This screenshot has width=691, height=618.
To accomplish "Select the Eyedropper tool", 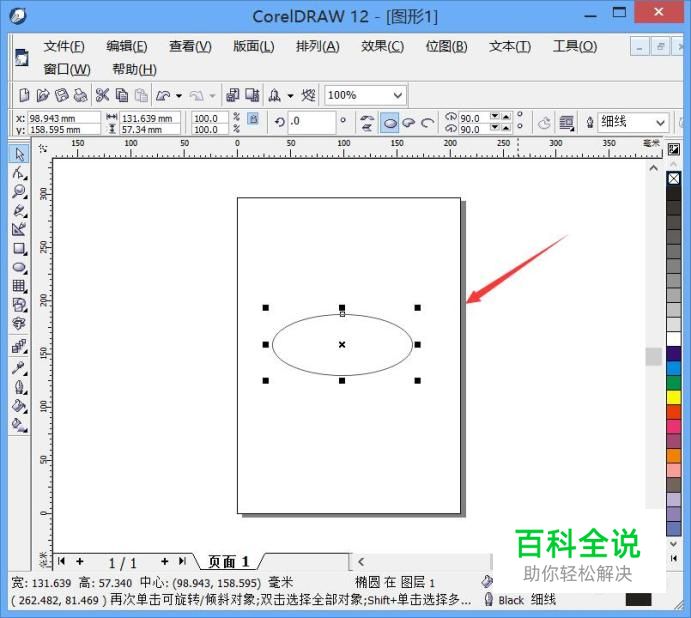I will (x=19, y=368).
